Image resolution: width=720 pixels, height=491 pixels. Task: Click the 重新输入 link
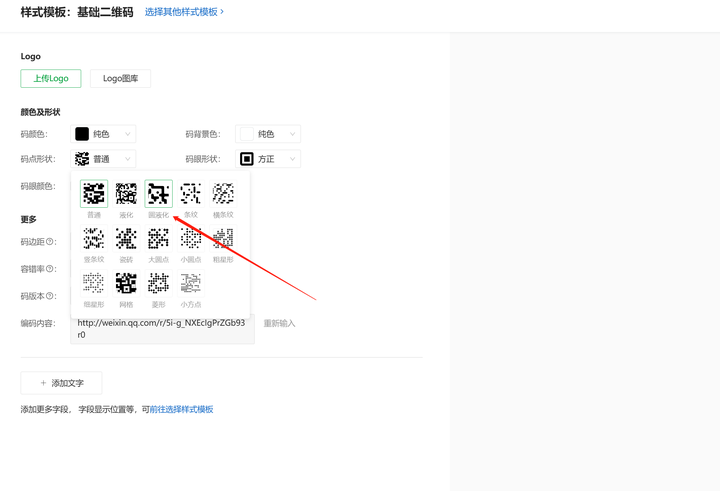tap(279, 323)
